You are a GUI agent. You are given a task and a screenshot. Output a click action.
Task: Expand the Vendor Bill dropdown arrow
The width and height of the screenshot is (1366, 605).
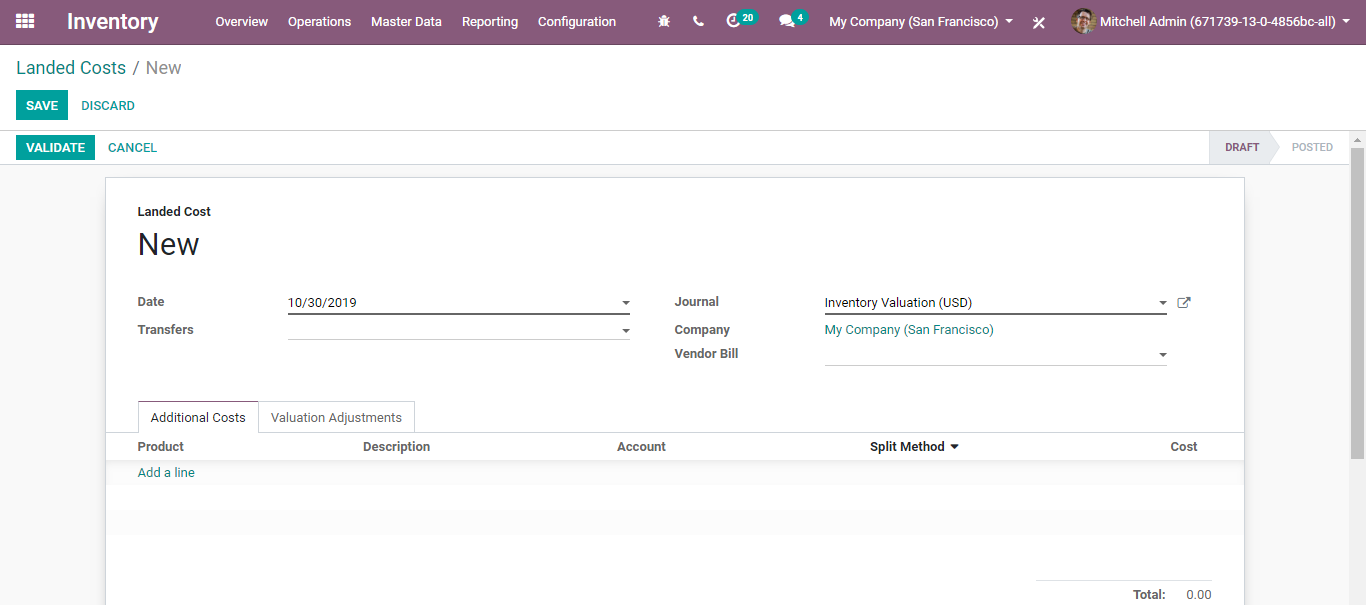point(1163,355)
